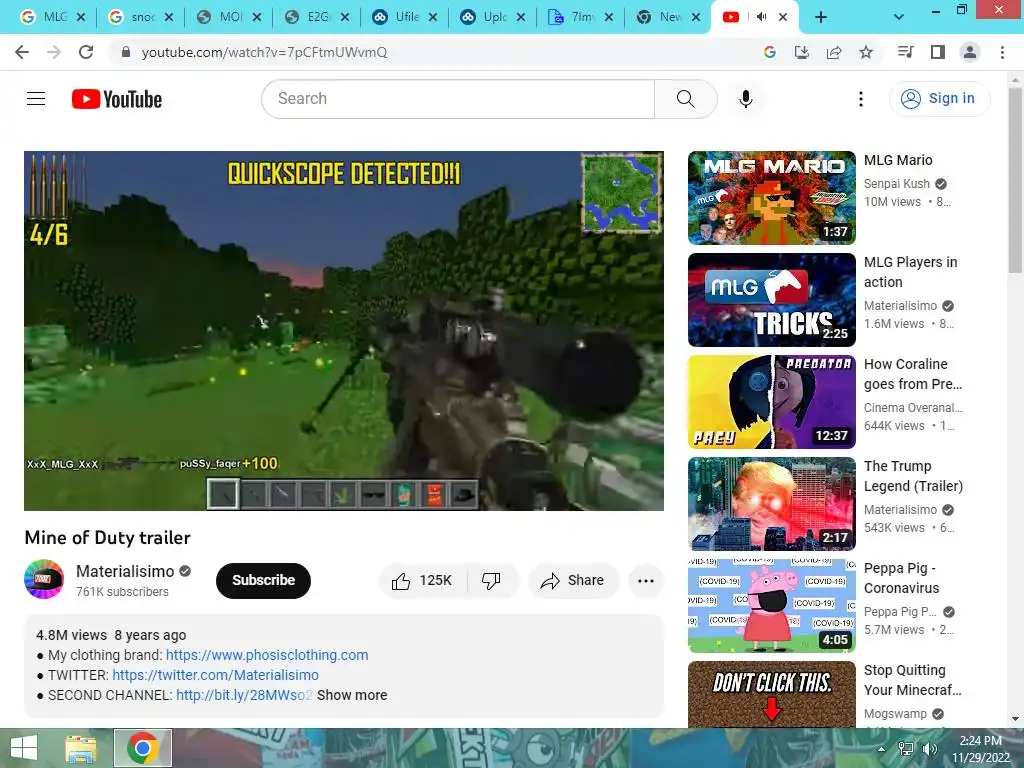Image resolution: width=1024 pixels, height=768 pixels.
Task: Open Don't Click This video thumbnail
Action: [x=771, y=694]
